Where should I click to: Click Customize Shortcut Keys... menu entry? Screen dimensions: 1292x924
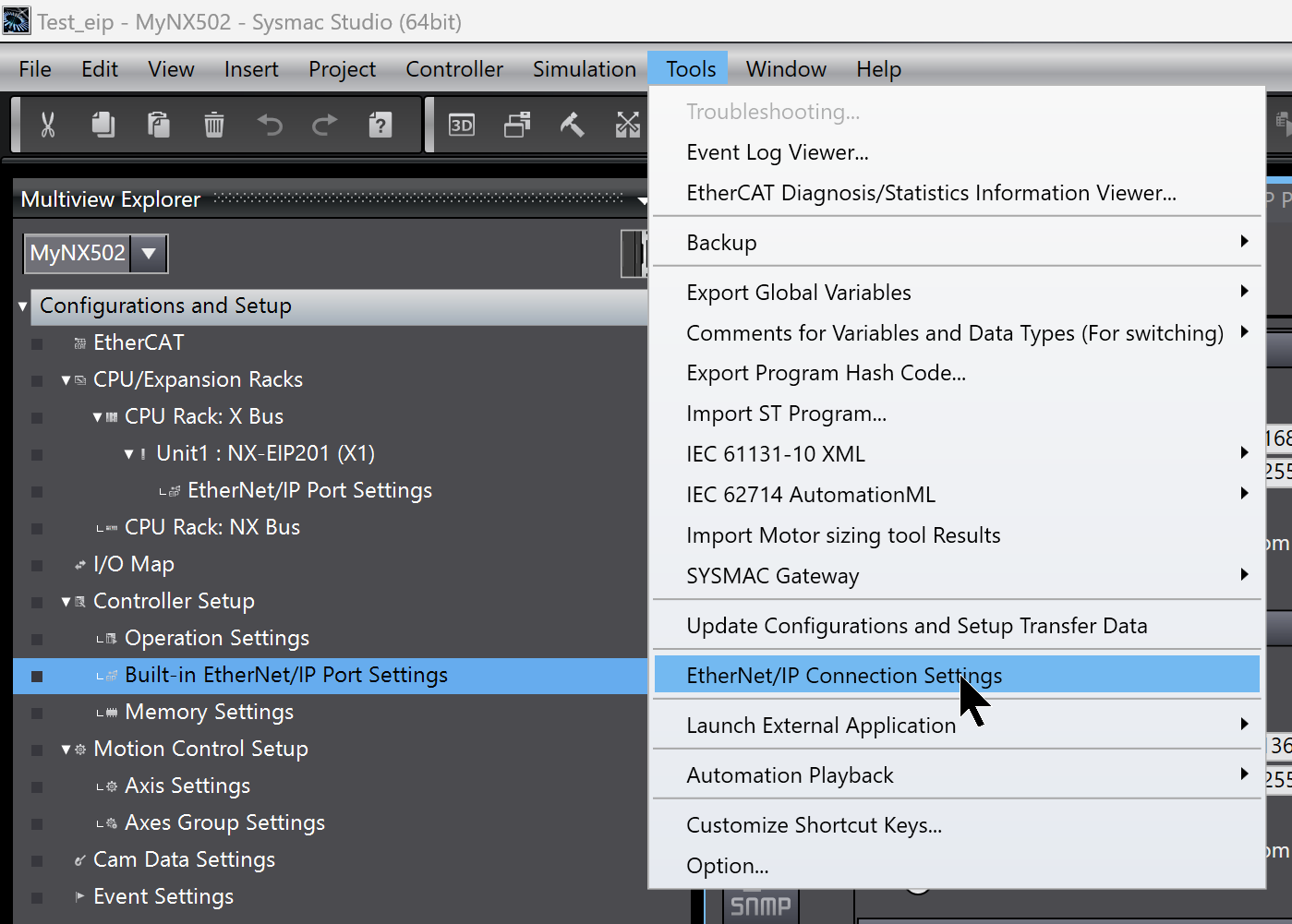tap(814, 825)
